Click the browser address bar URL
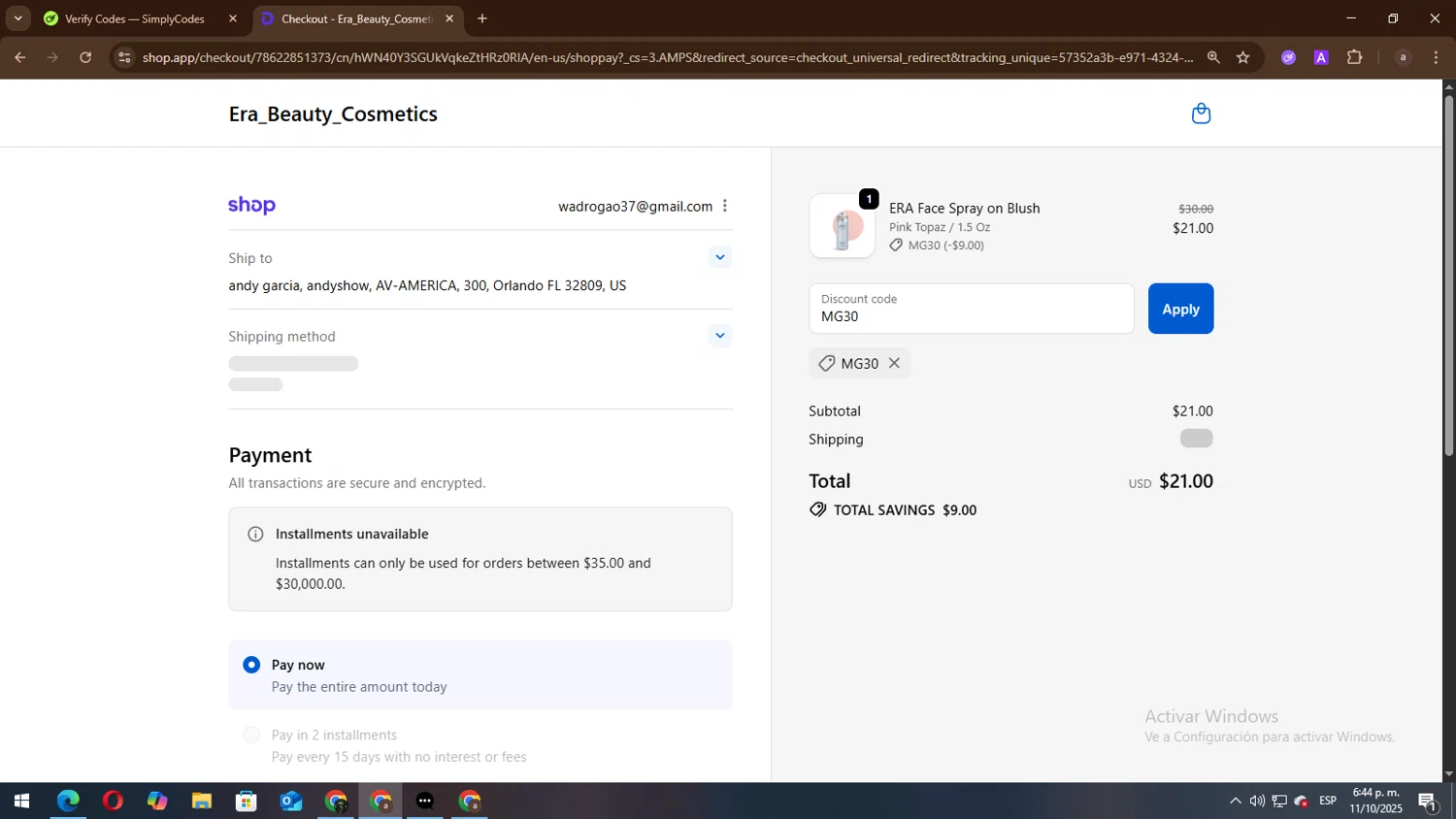Viewport: 1456px width, 819px height. pos(668,57)
